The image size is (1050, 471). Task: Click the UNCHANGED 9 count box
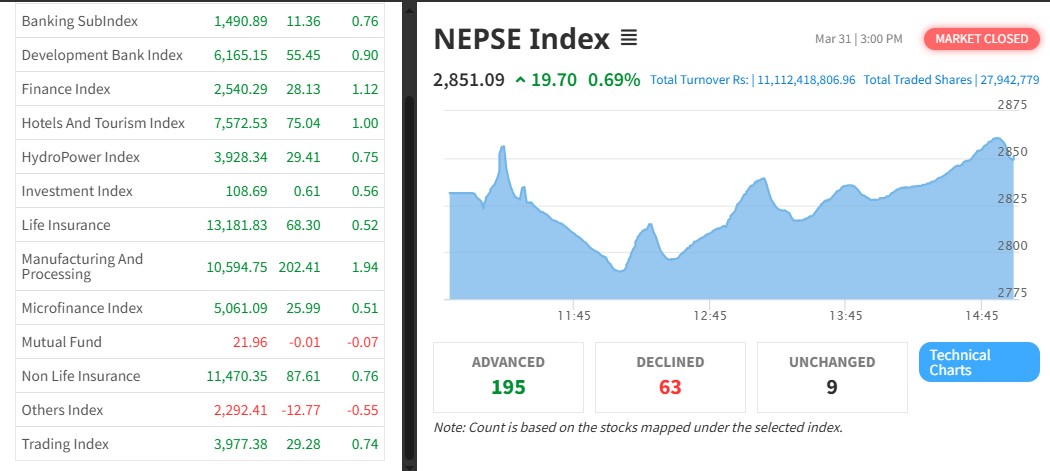tap(832, 377)
